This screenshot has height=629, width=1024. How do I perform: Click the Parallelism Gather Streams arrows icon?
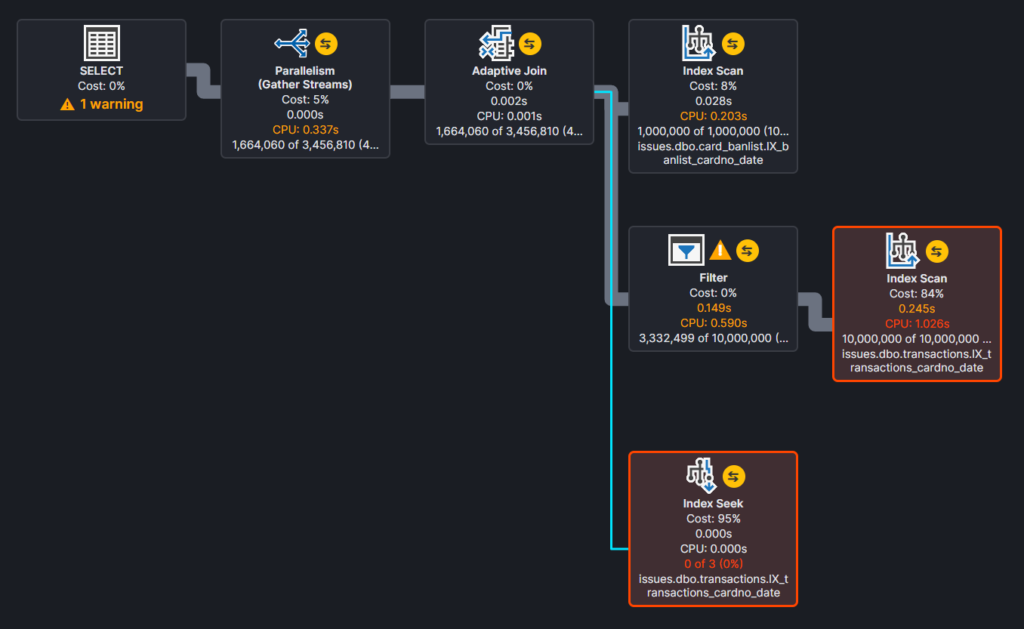click(292, 43)
